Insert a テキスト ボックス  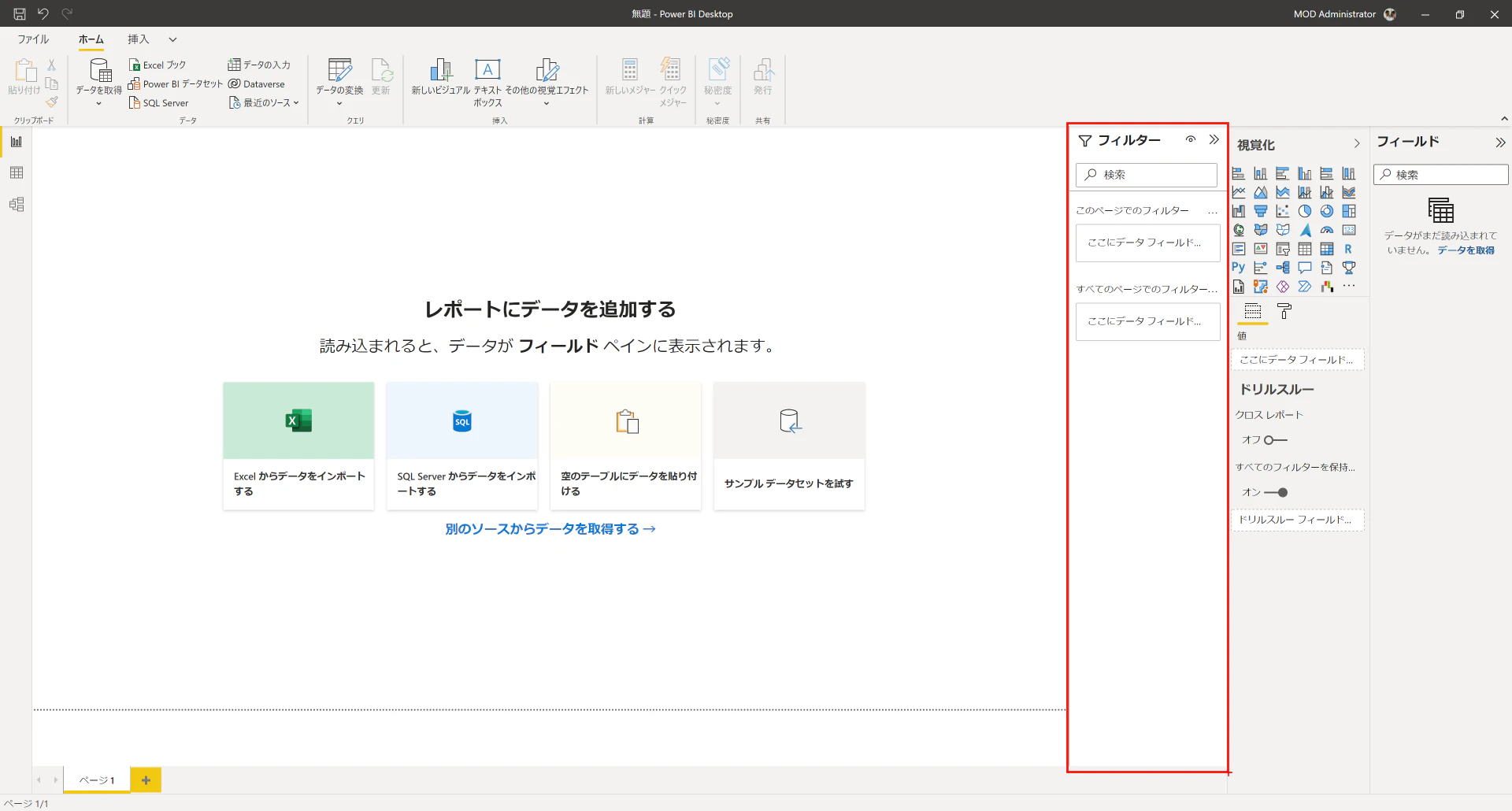(x=487, y=83)
